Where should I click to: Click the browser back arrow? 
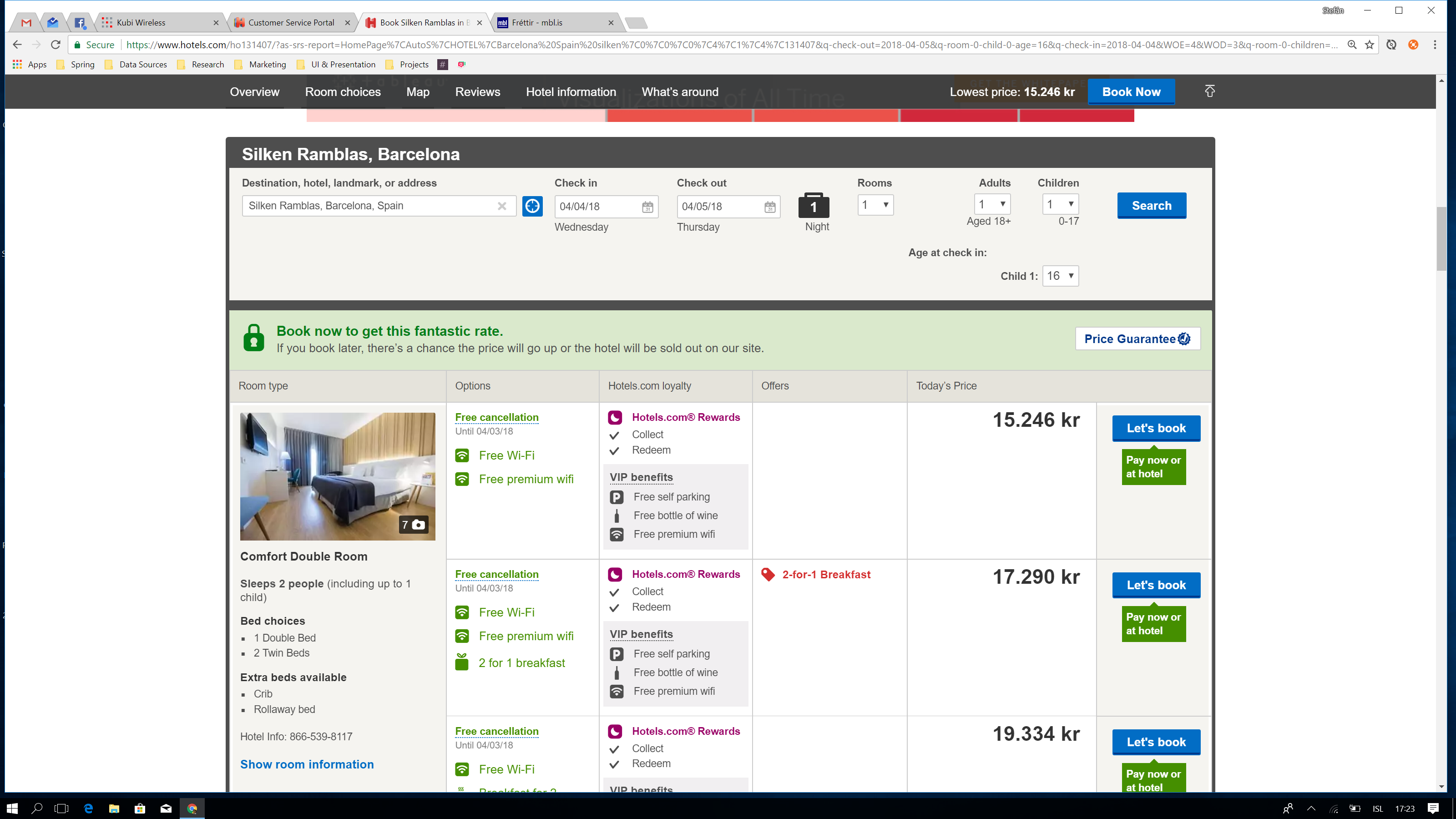tap(17, 45)
